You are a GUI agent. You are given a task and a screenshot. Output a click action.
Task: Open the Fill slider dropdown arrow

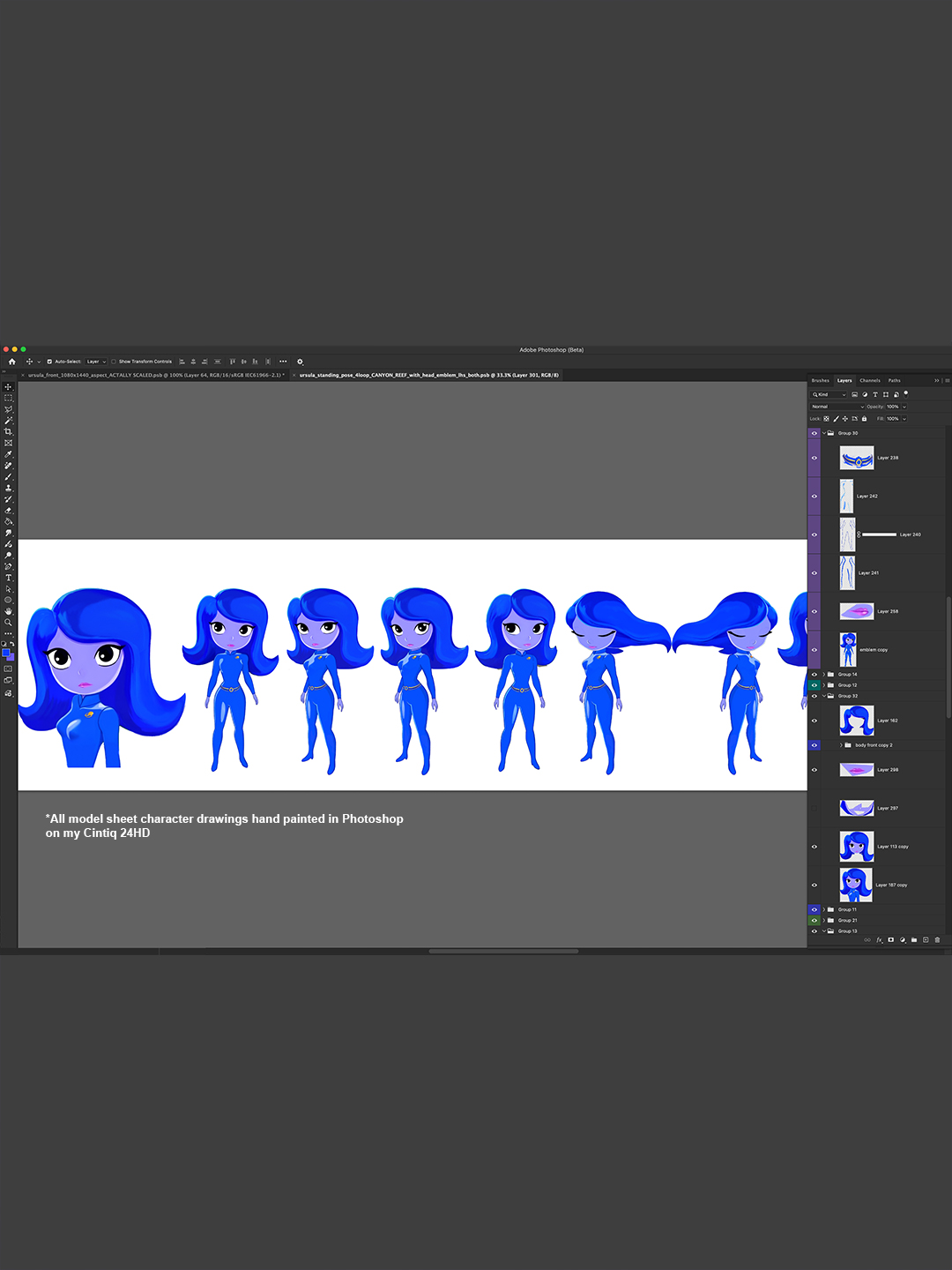(x=904, y=419)
